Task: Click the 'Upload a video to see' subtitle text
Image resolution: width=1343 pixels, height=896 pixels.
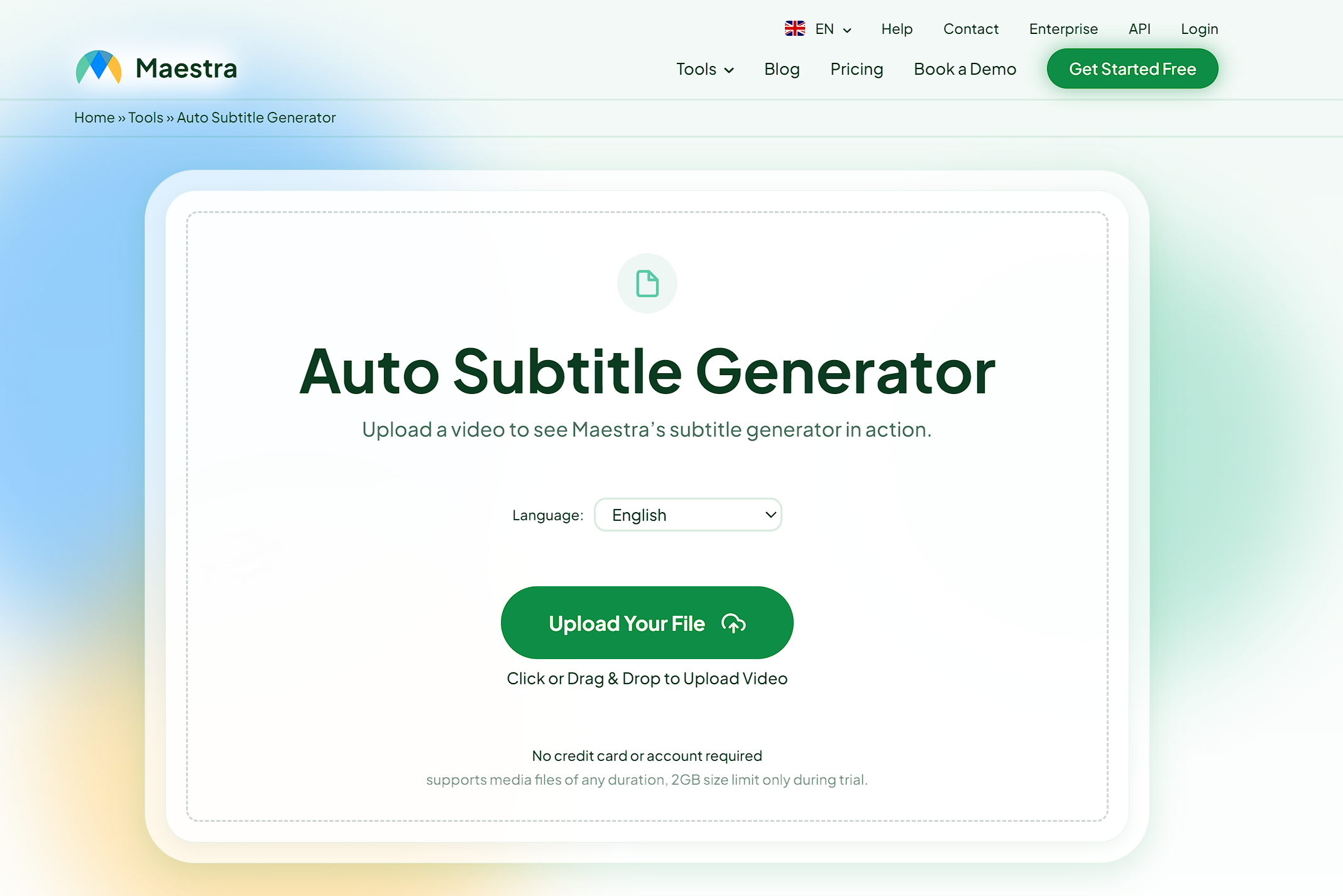Action: (647, 429)
